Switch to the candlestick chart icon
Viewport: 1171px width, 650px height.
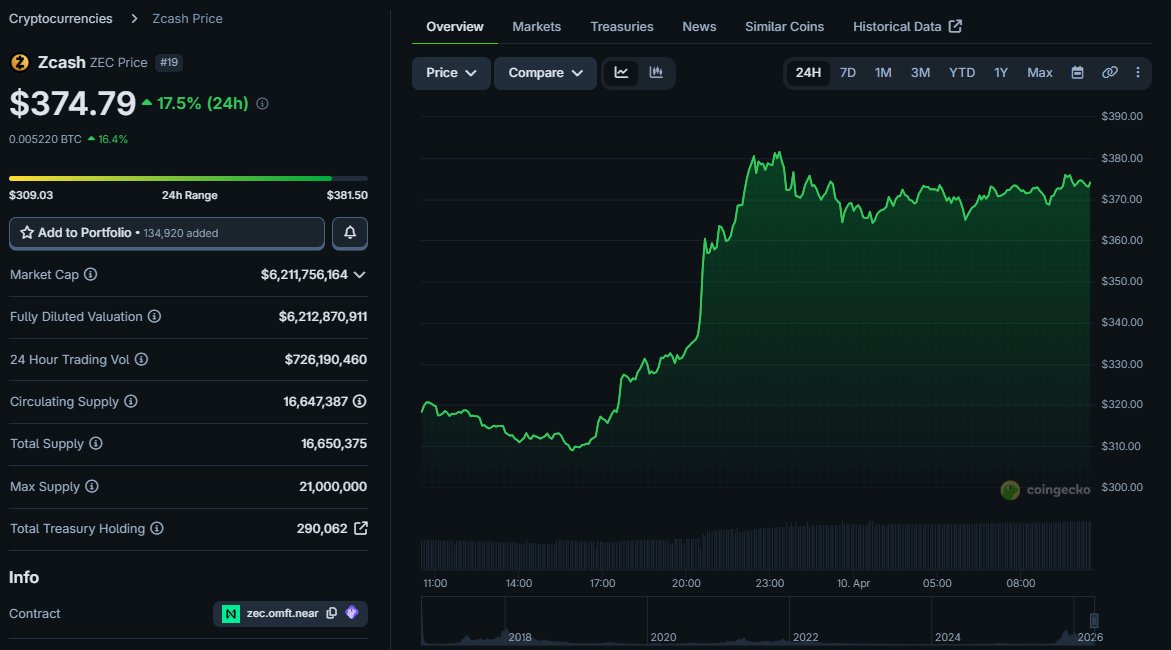(x=656, y=73)
